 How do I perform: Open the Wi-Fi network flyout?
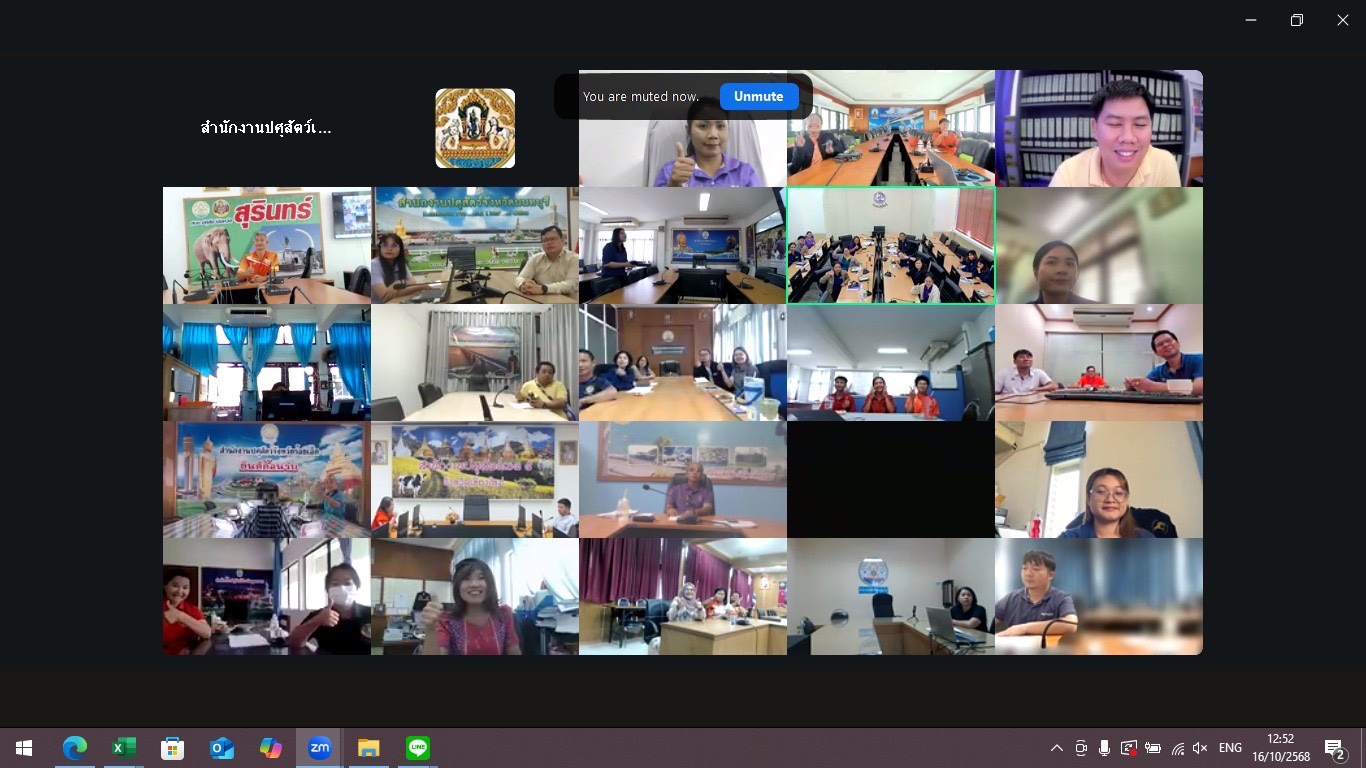[1177, 748]
